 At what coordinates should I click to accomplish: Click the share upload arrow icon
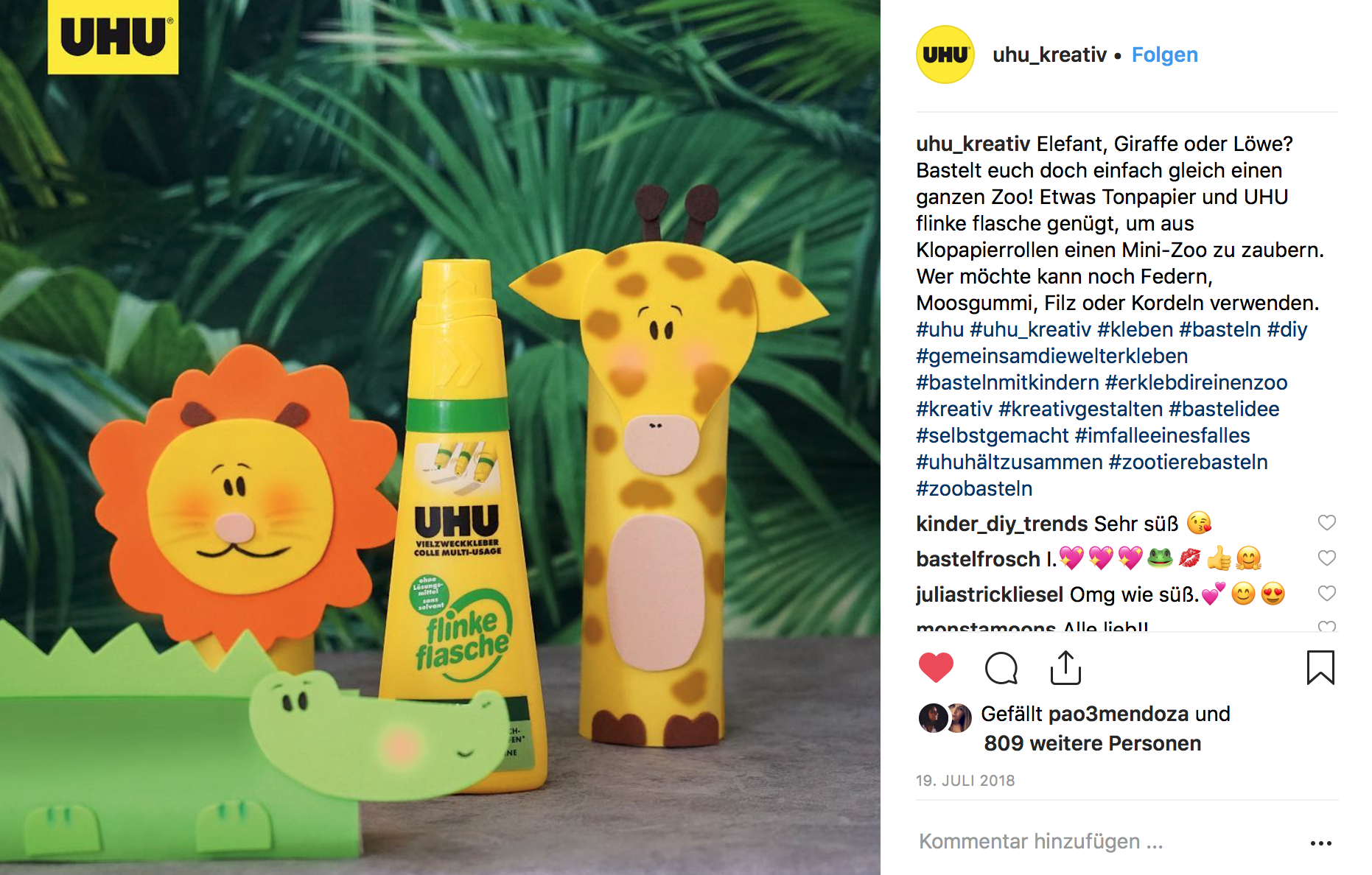click(1065, 667)
